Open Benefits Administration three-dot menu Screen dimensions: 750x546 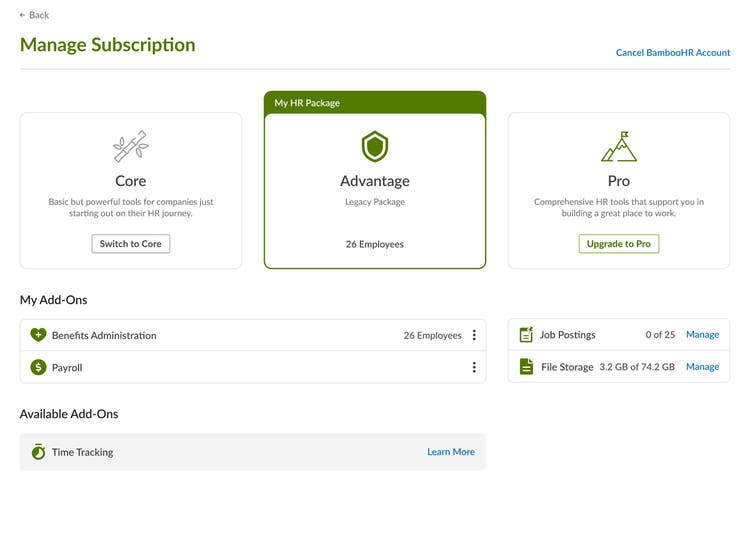(x=474, y=335)
